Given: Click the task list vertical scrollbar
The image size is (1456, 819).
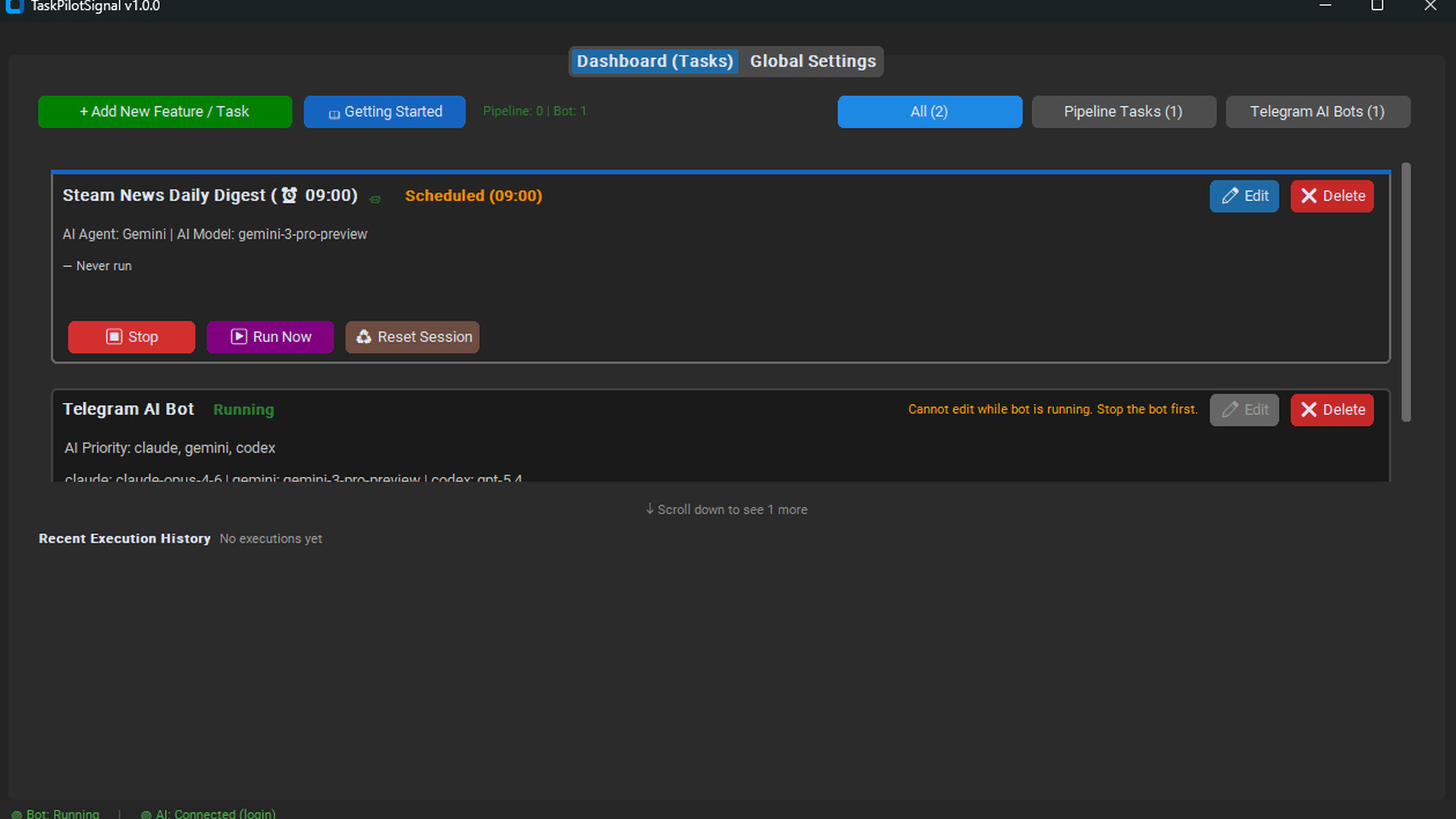Looking at the screenshot, I should (1405, 292).
